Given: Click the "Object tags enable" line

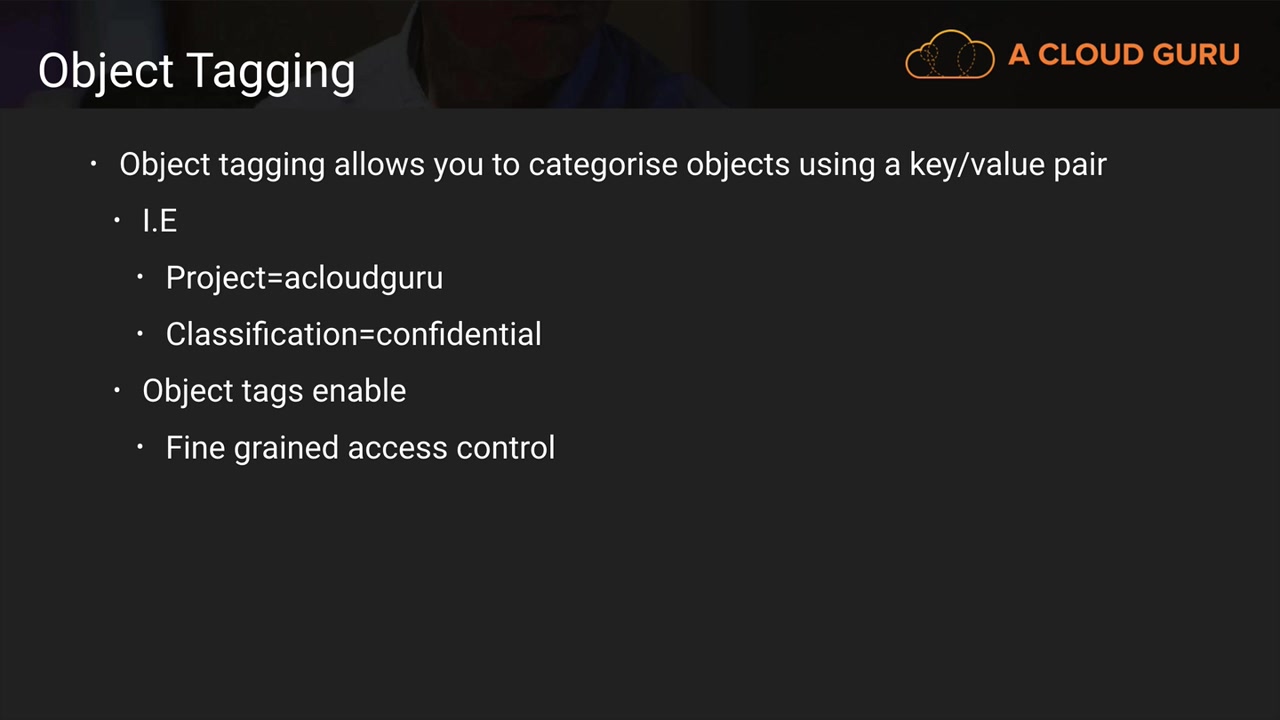Looking at the screenshot, I should 274,391.
